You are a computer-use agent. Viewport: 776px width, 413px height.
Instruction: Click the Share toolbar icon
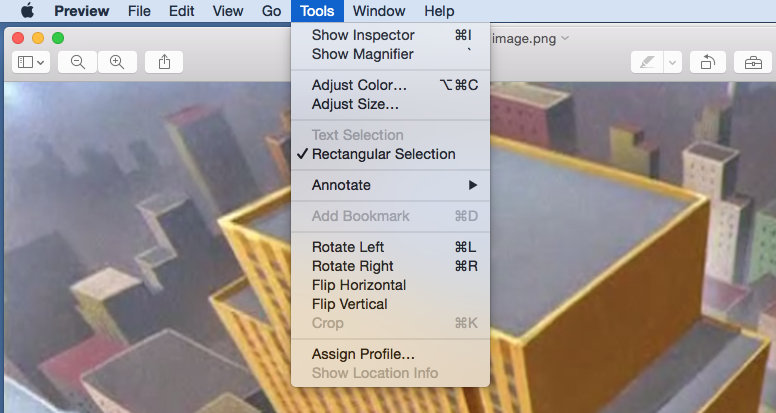coord(164,62)
